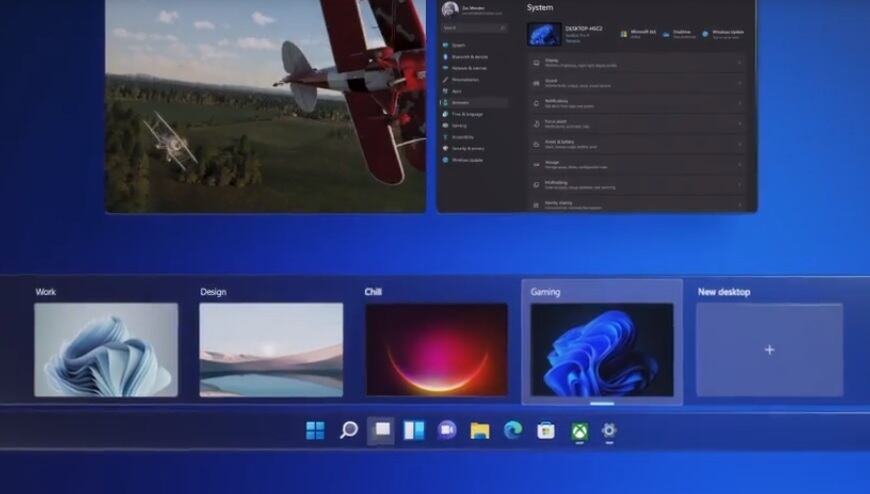
Task: Launch Teams Chat from the taskbar
Action: click(x=447, y=430)
